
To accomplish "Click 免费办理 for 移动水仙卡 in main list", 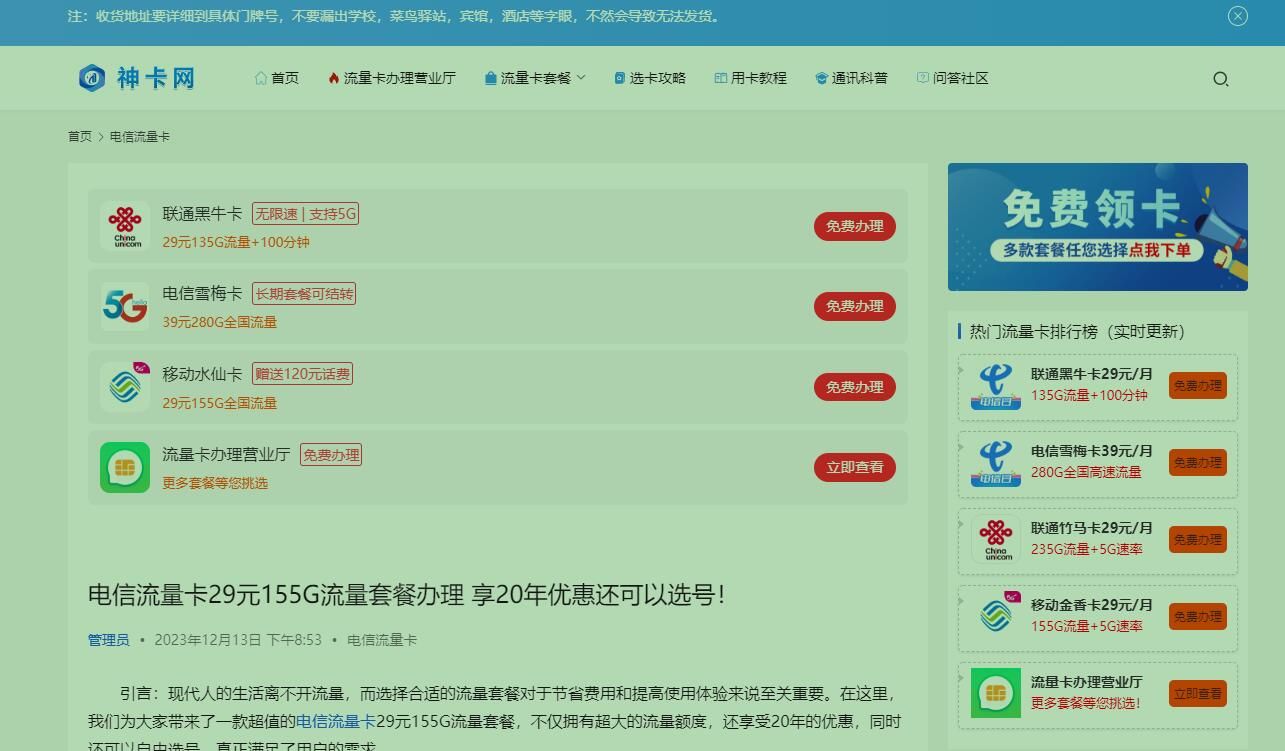I will coord(854,387).
